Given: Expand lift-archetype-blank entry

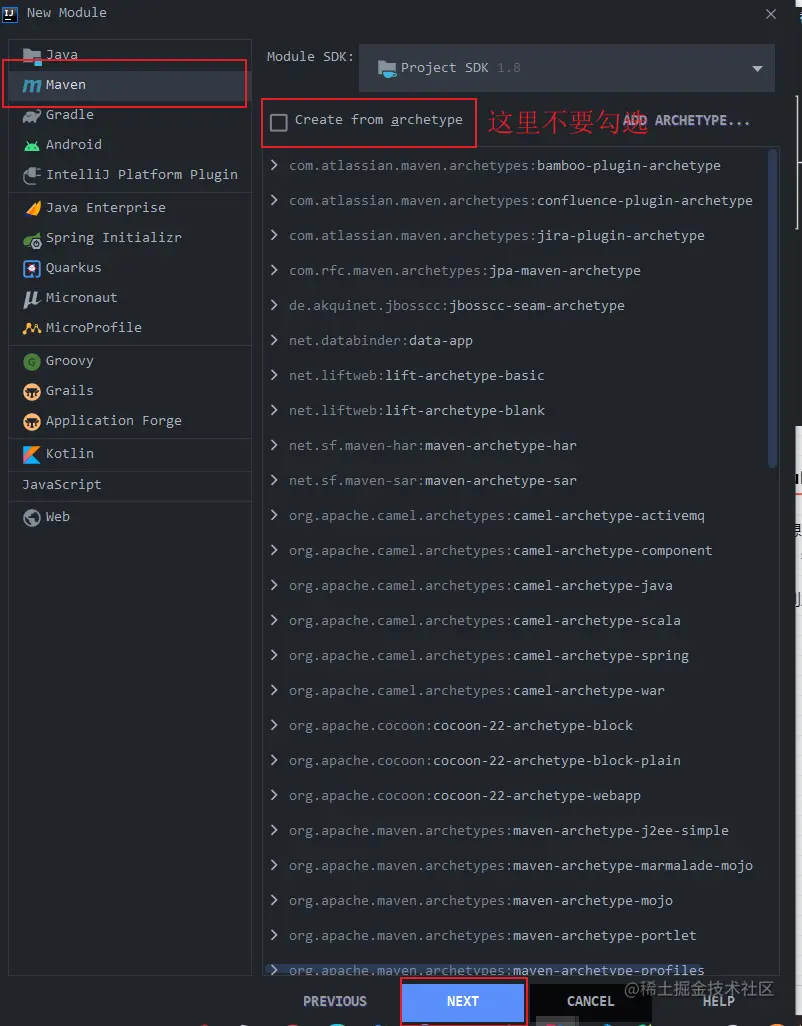Looking at the screenshot, I should point(274,410).
